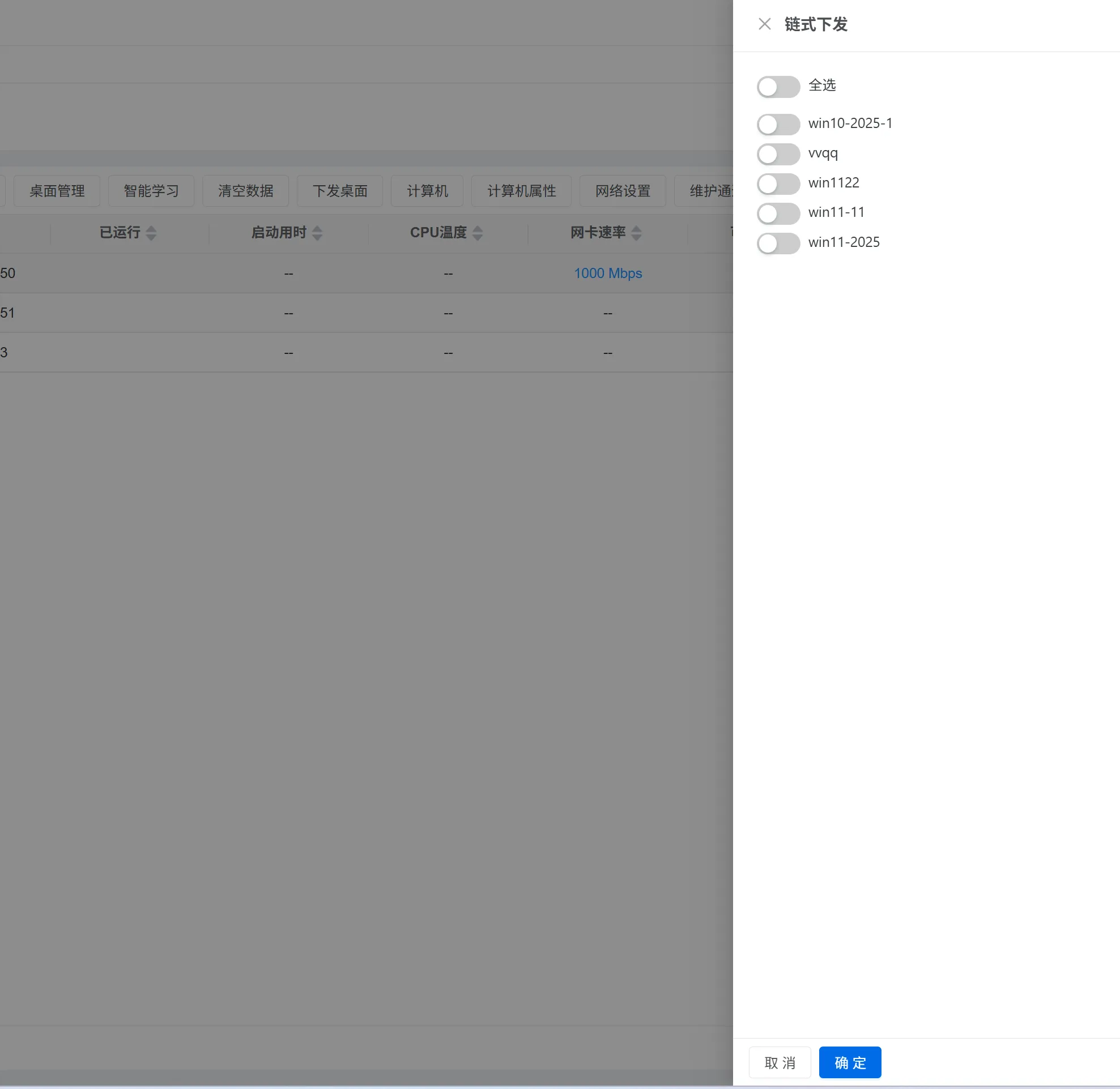Switch on win11-2025 toggle
1120x1089 pixels.
tap(778, 243)
